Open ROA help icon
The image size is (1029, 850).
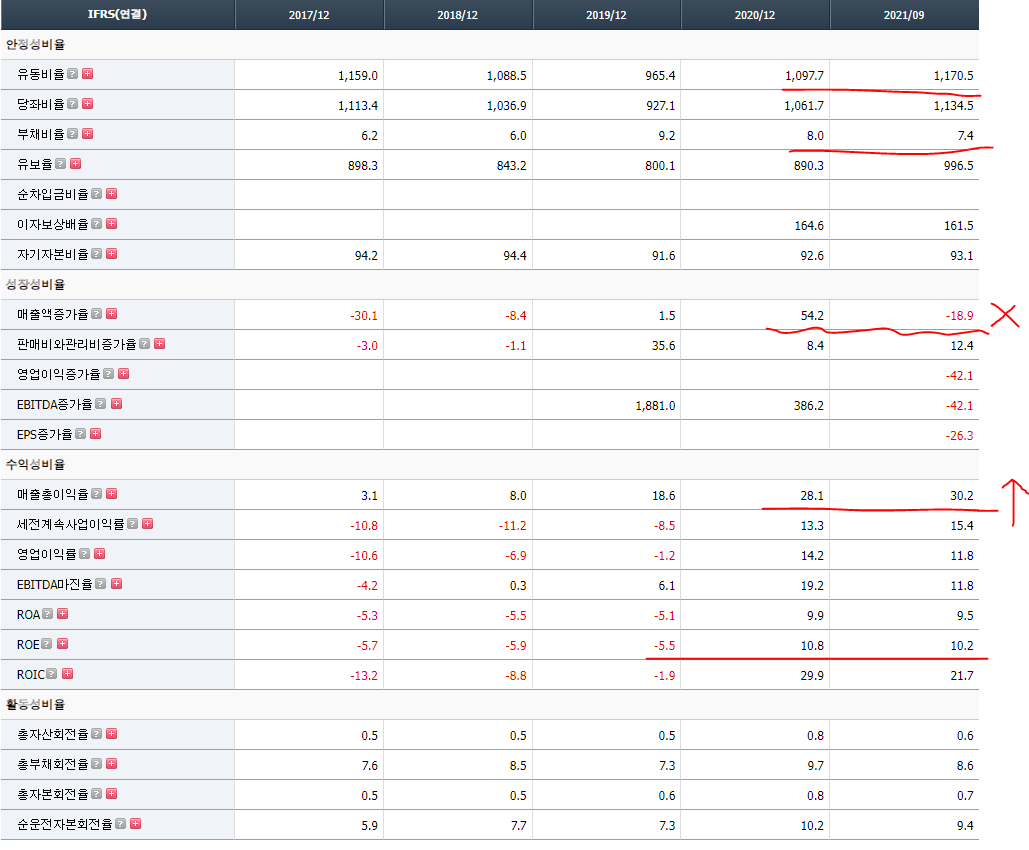point(47,614)
